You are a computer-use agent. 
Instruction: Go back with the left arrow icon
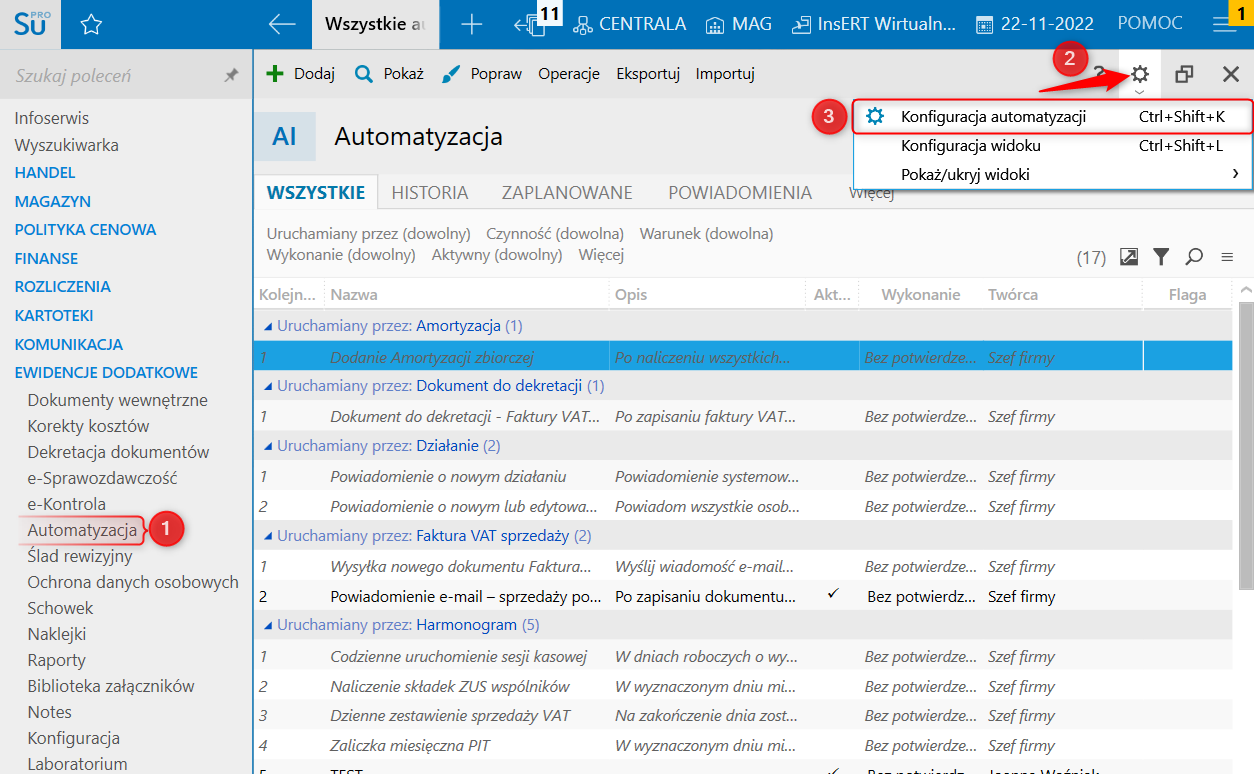282,24
